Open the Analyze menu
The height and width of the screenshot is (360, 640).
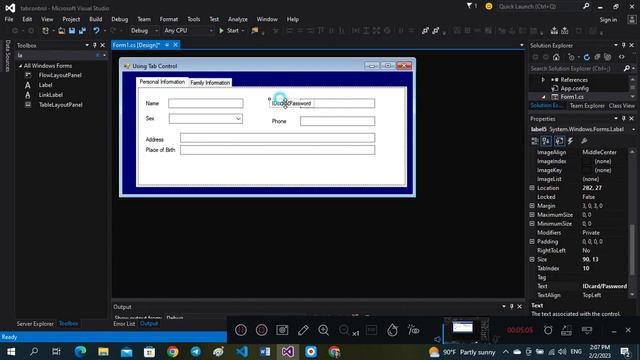238,19
